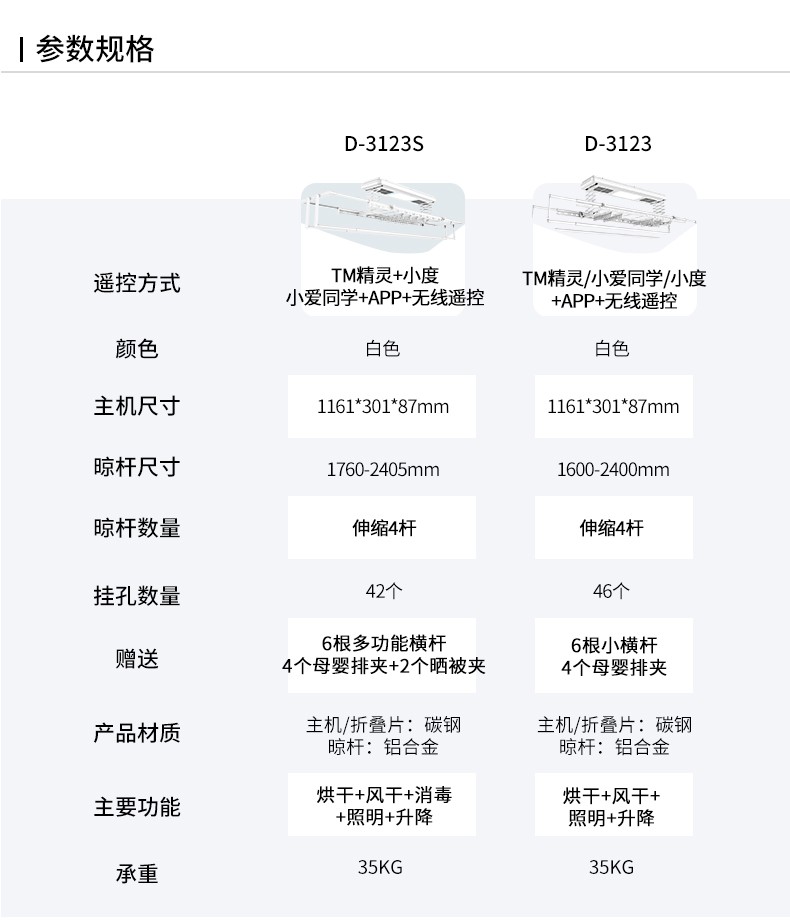
Task: Click the 挂孔数量 row label
Action: [137, 596]
